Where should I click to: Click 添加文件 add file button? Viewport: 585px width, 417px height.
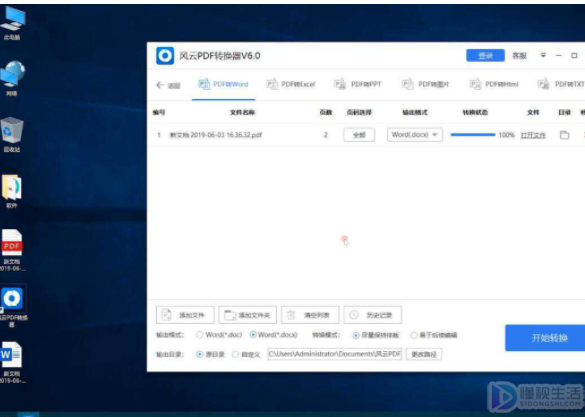click(185, 315)
